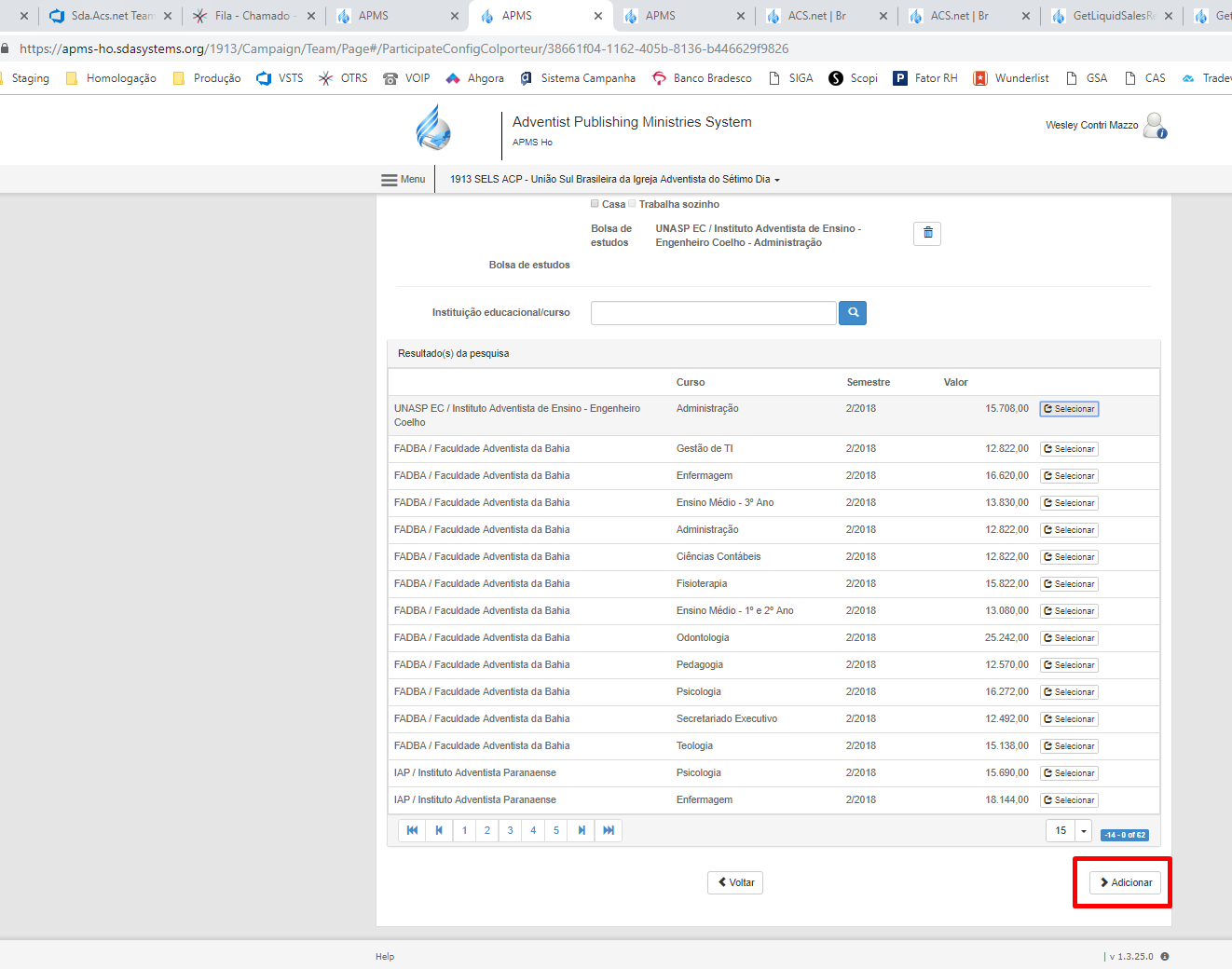Select the FADBA Gestão de TI course
This screenshot has height=969, width=1232.
tap(1069, 449)
